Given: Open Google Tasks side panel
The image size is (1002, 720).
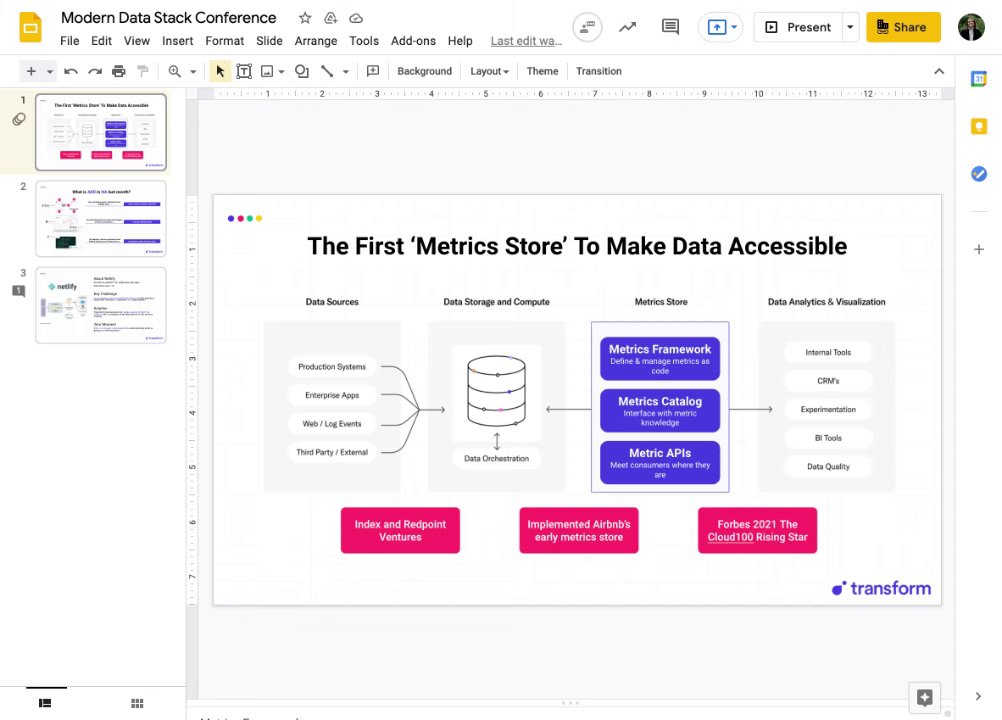Looking at the screenshot, I should point(978,174).
